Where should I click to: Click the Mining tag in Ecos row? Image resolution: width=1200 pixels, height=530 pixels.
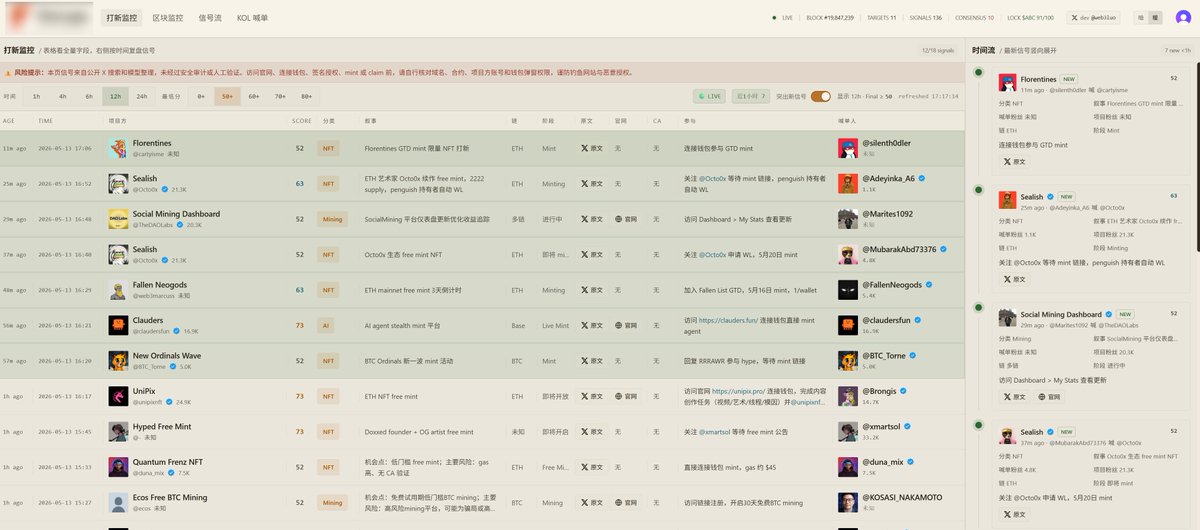coord(332,501)
